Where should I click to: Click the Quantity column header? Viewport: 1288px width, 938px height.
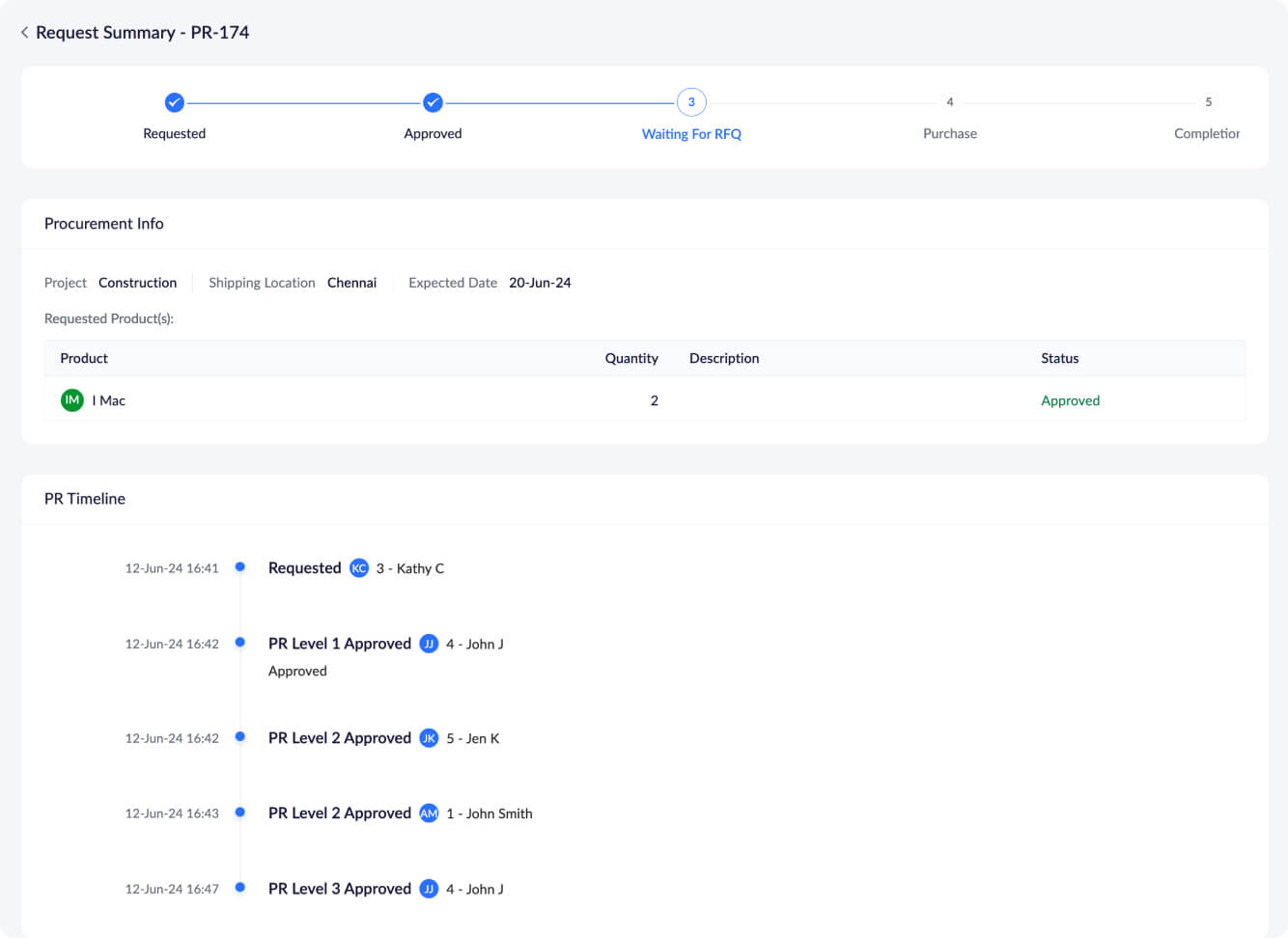(x=631, y=358)
